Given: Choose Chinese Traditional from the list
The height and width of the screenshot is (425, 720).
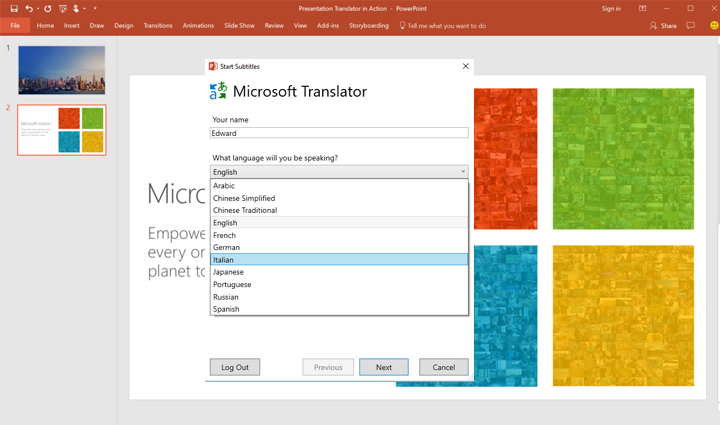Looking at the screenshot, I should 339,210.
